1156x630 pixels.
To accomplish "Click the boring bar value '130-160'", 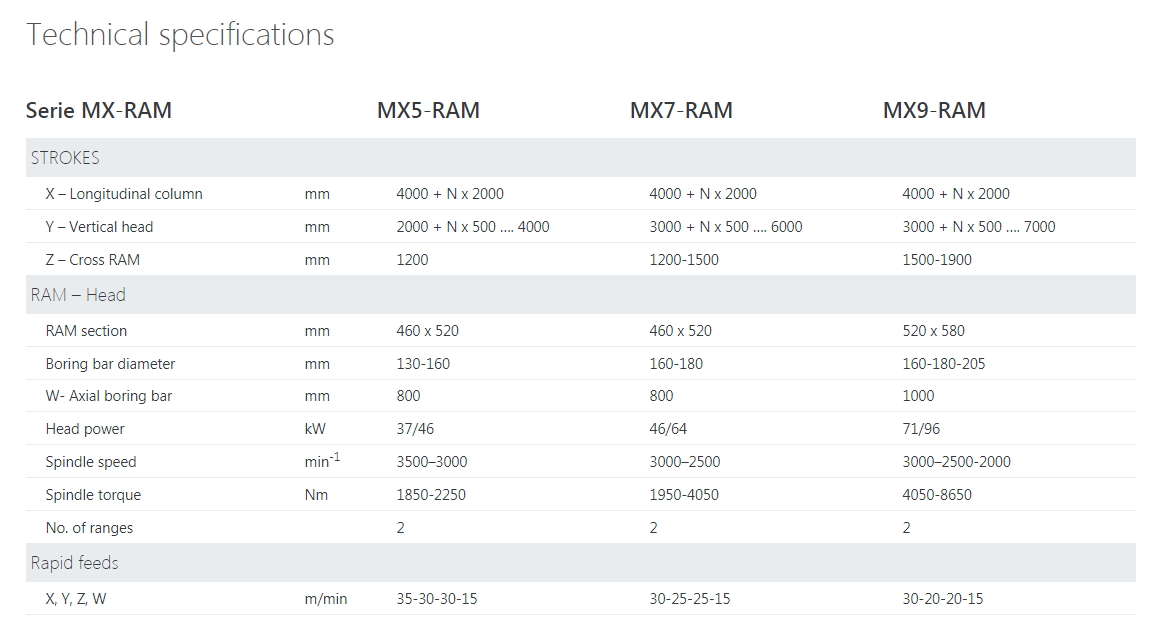I will [x=423, y=364].
